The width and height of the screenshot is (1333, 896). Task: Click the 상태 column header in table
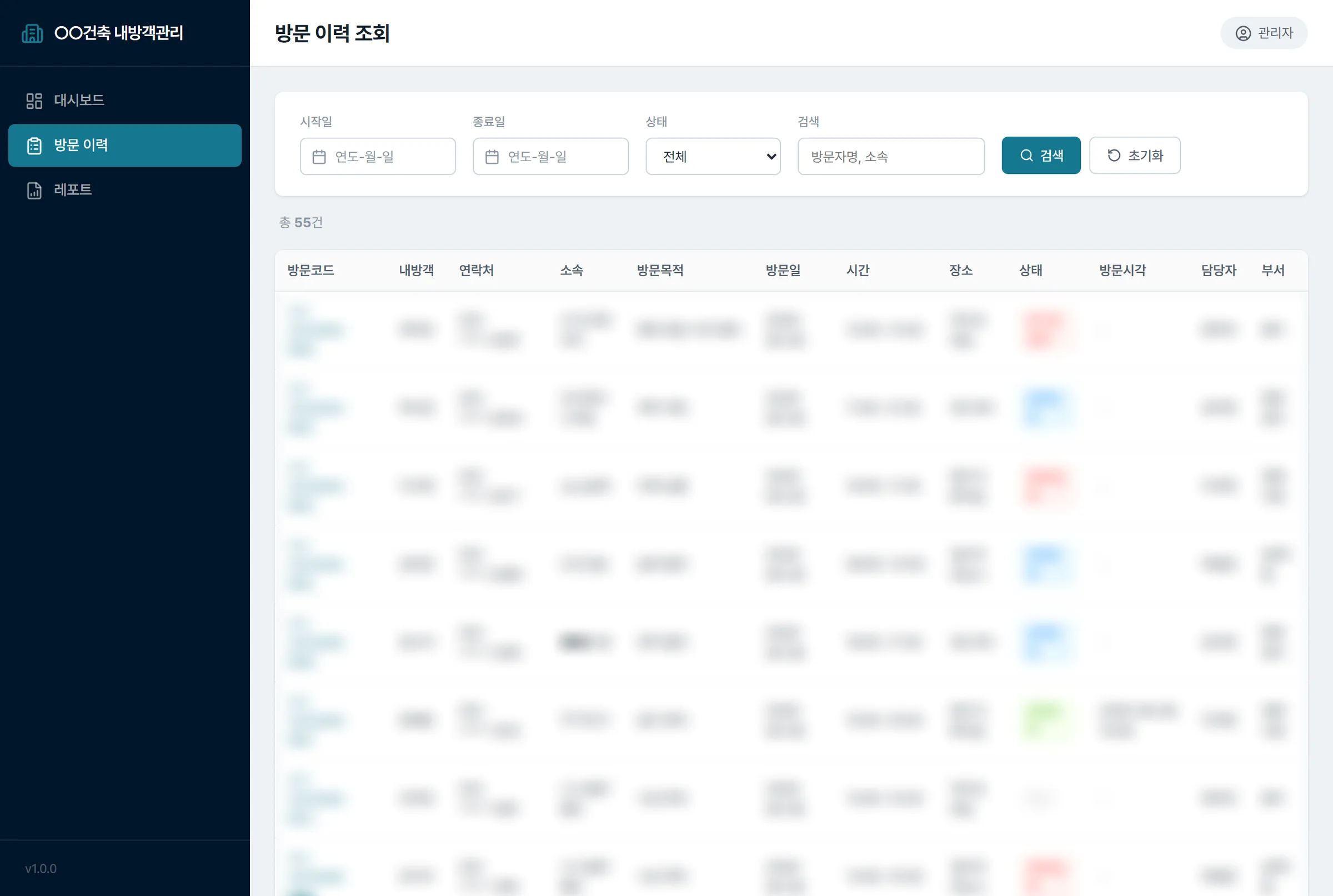(x=1030, y=271)
